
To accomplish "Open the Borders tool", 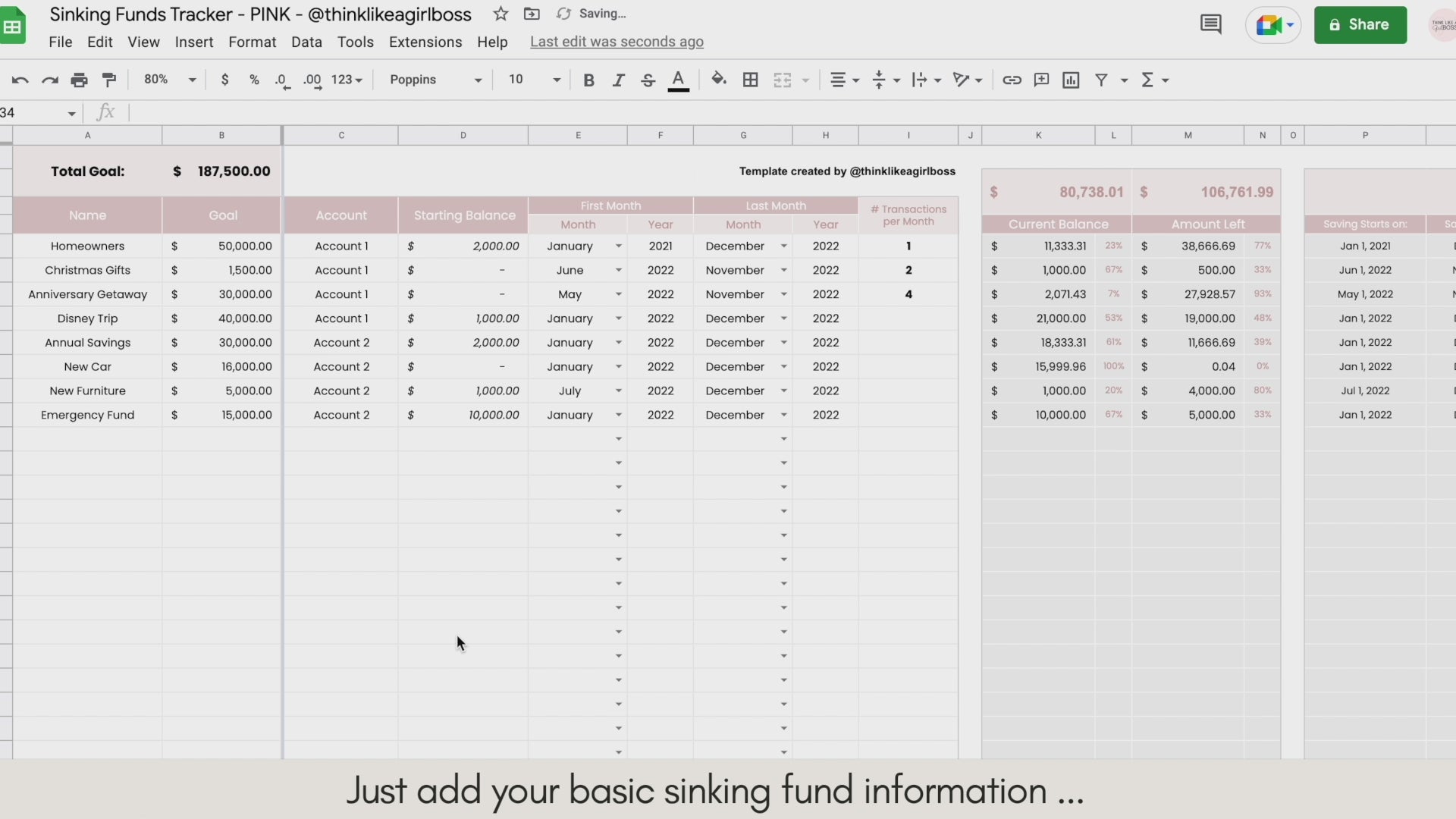I will pos(750,80).
